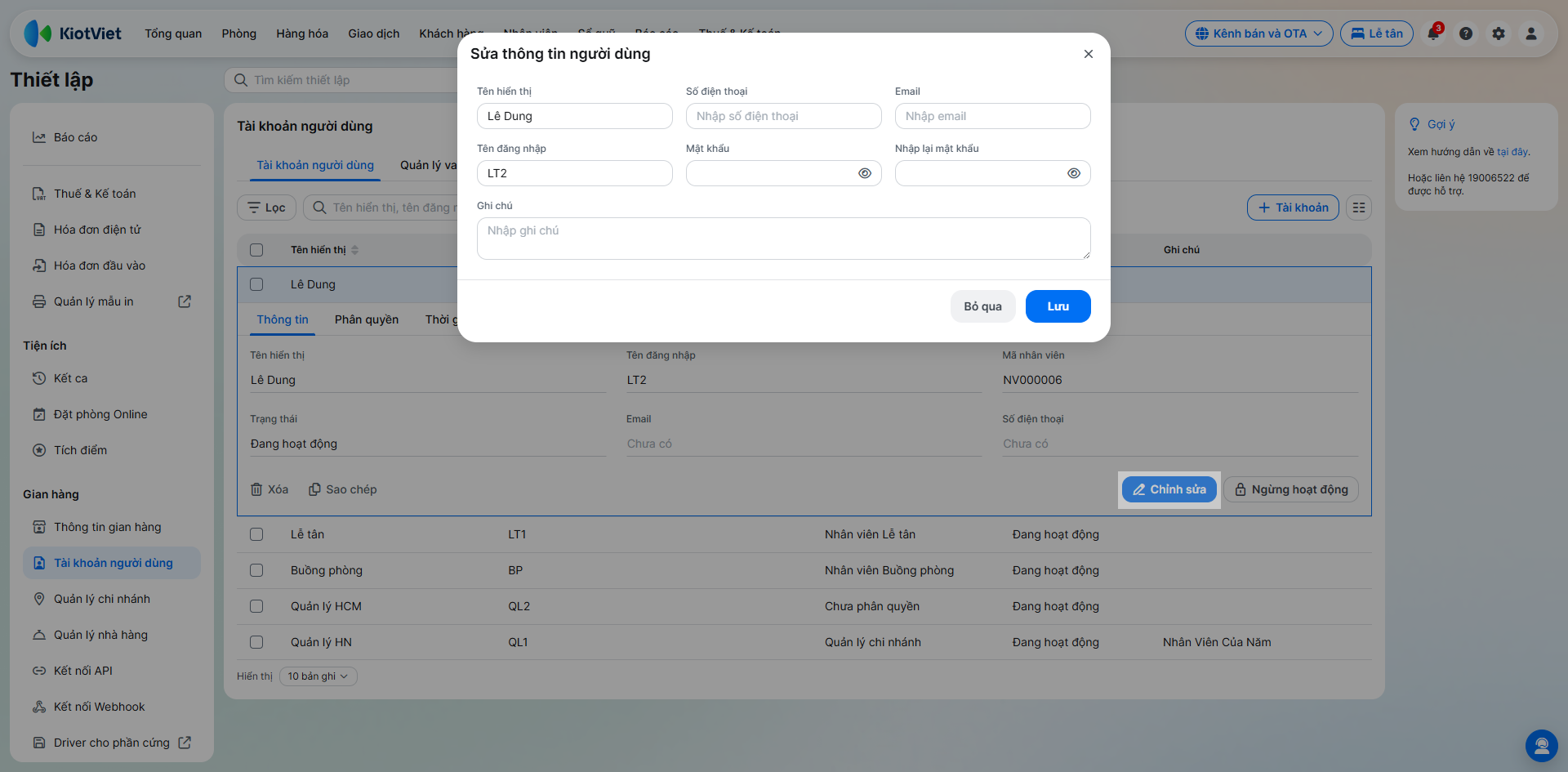Open the Hàng hóa menu
The image size is (1568, 772).
302,33
